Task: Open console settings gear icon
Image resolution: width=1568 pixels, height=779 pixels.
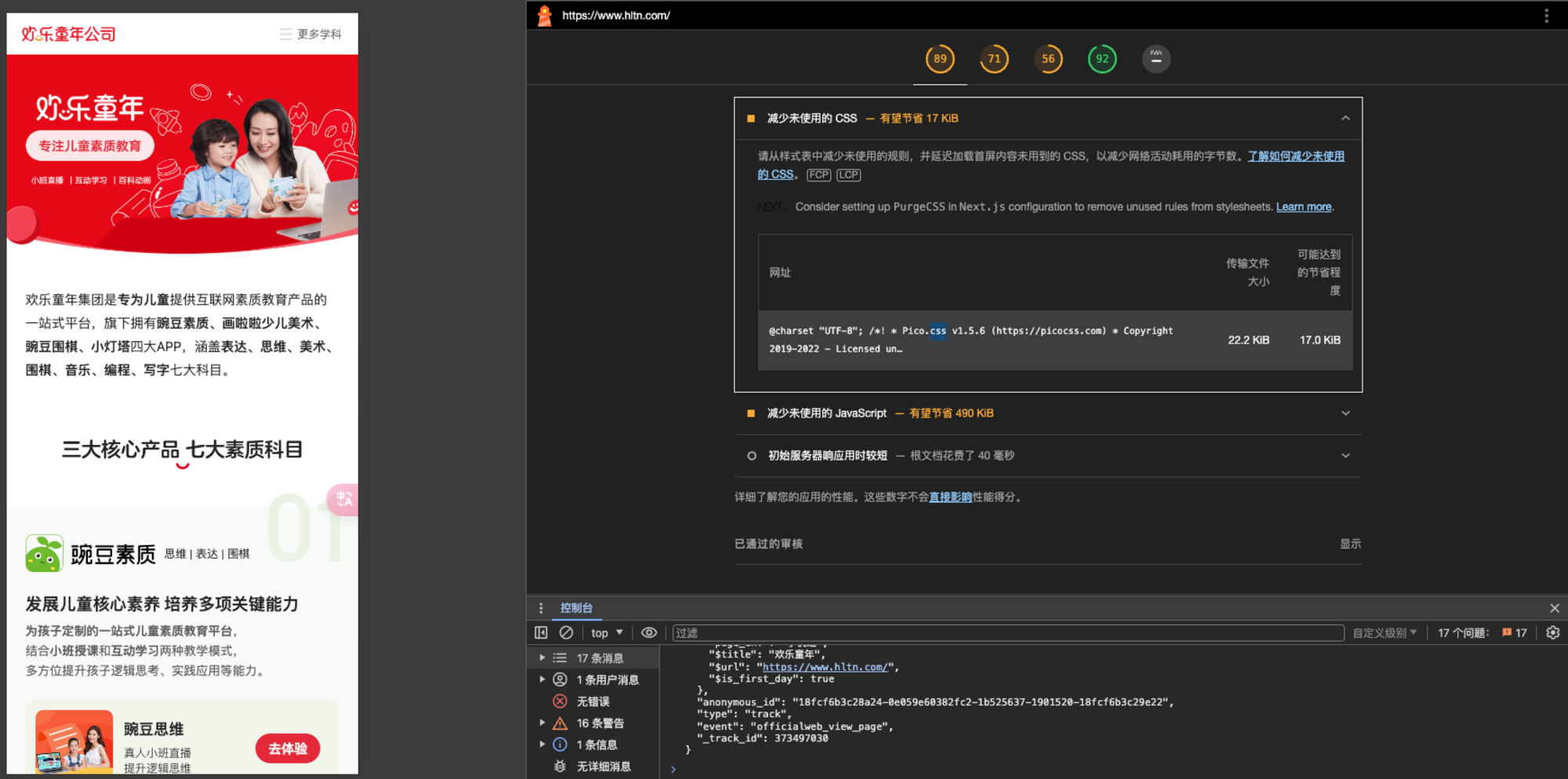Action: [1552, 632]
